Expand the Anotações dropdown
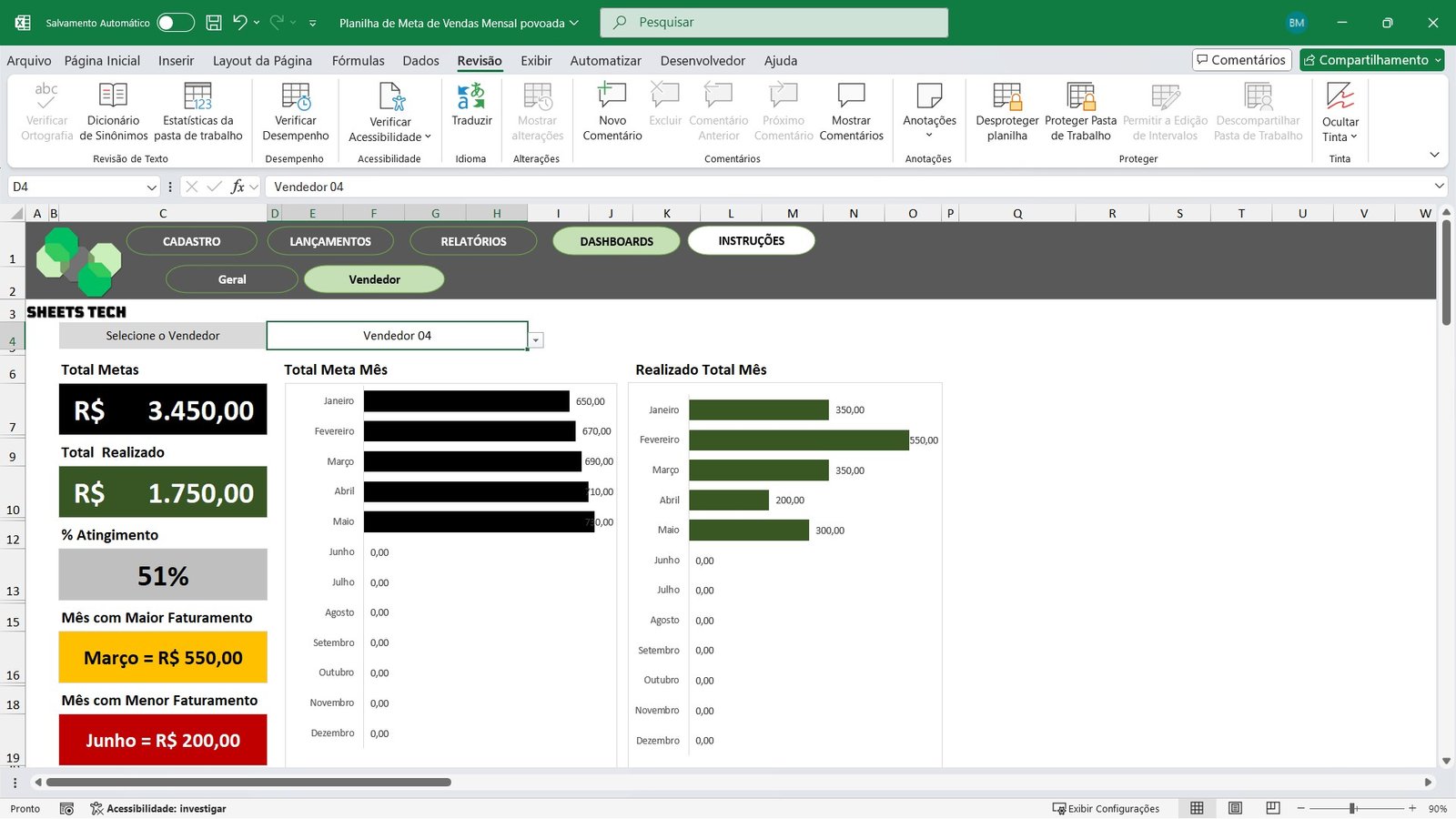The width and height of the screenshot is (1456, 819). click(929, 136)
